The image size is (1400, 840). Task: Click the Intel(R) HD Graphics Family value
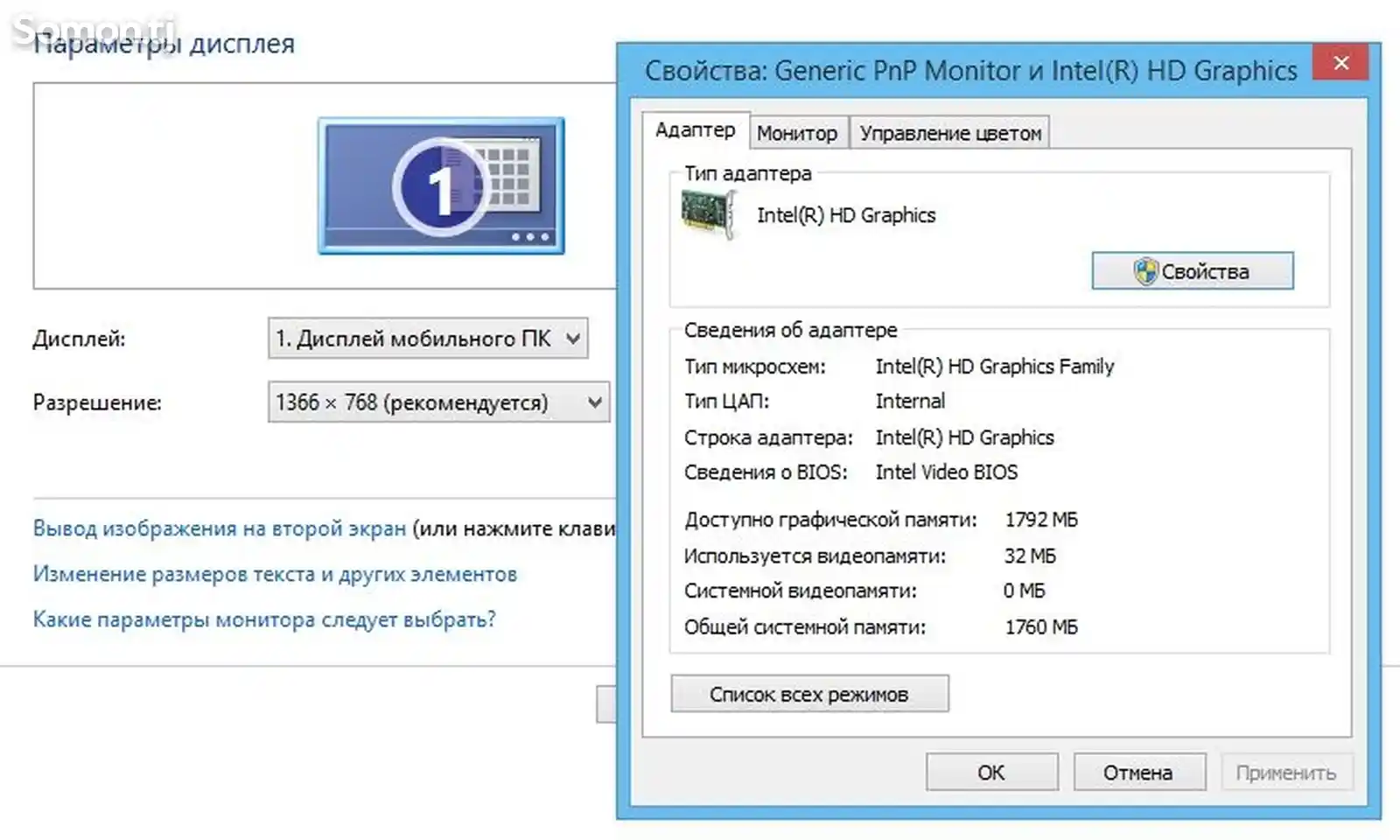(x=995, y=367)
